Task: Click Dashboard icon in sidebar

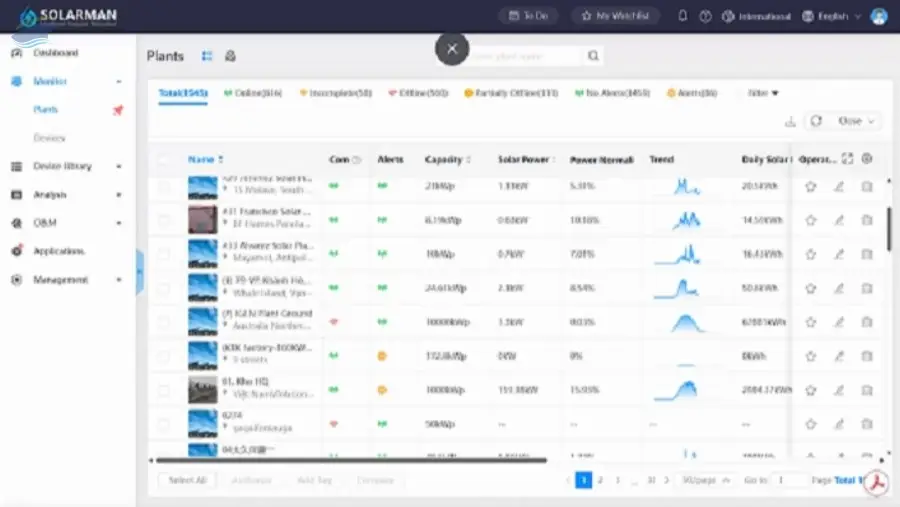Action: pyautogui.click(x=17, y=53)
